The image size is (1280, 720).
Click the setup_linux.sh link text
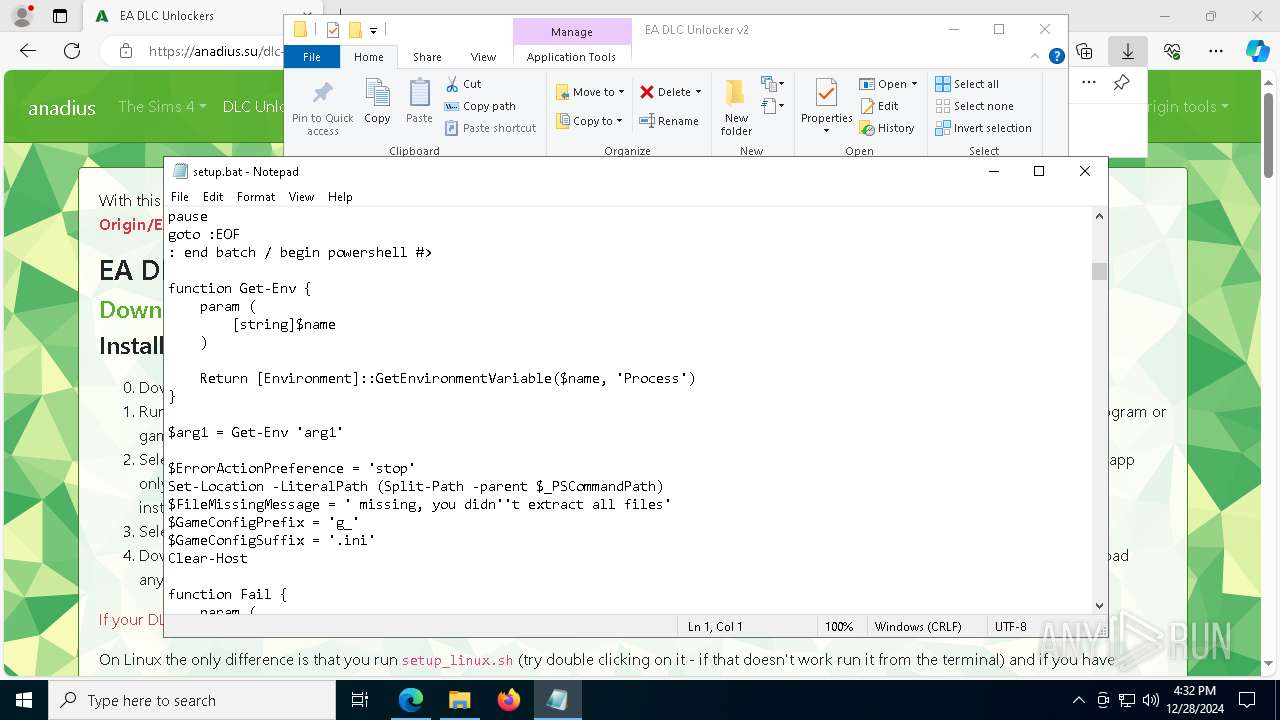coord(457,660)
